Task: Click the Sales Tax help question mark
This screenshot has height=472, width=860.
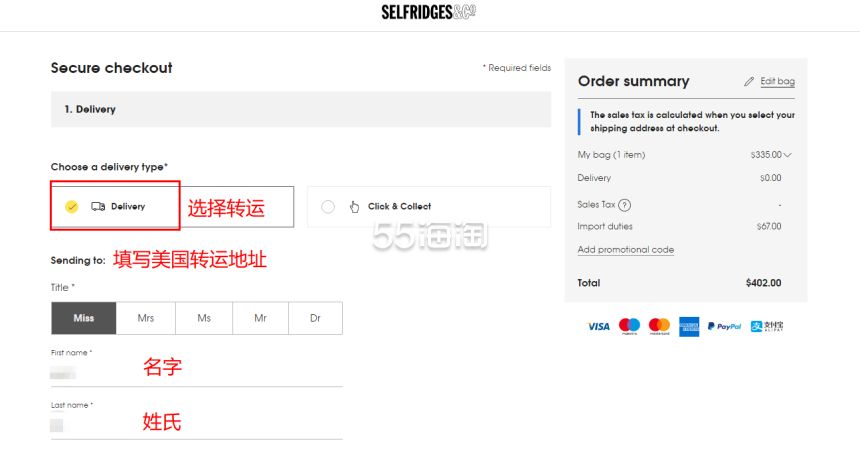Action: [624, 205]
